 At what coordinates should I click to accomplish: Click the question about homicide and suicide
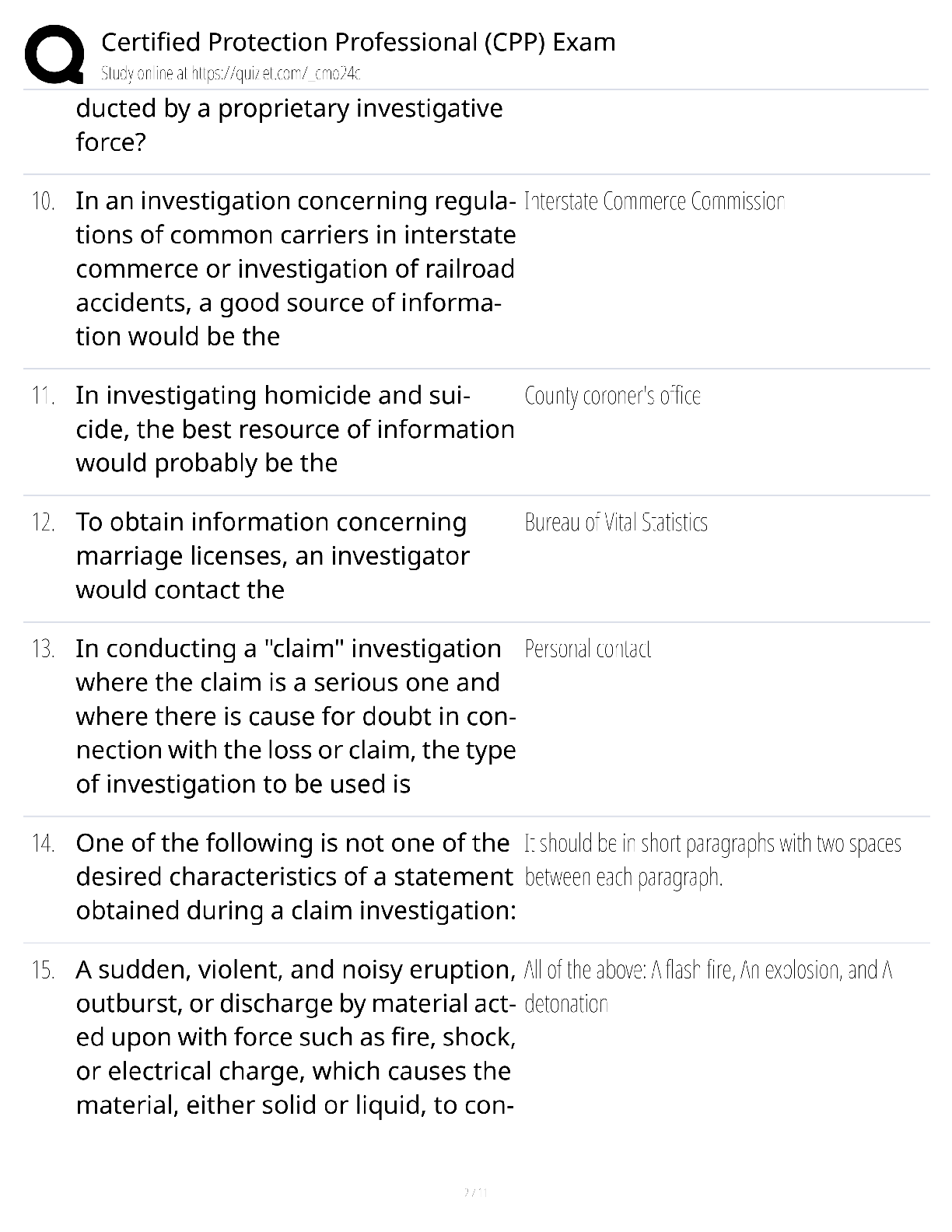pyautogui.click(x=295, y=429)
